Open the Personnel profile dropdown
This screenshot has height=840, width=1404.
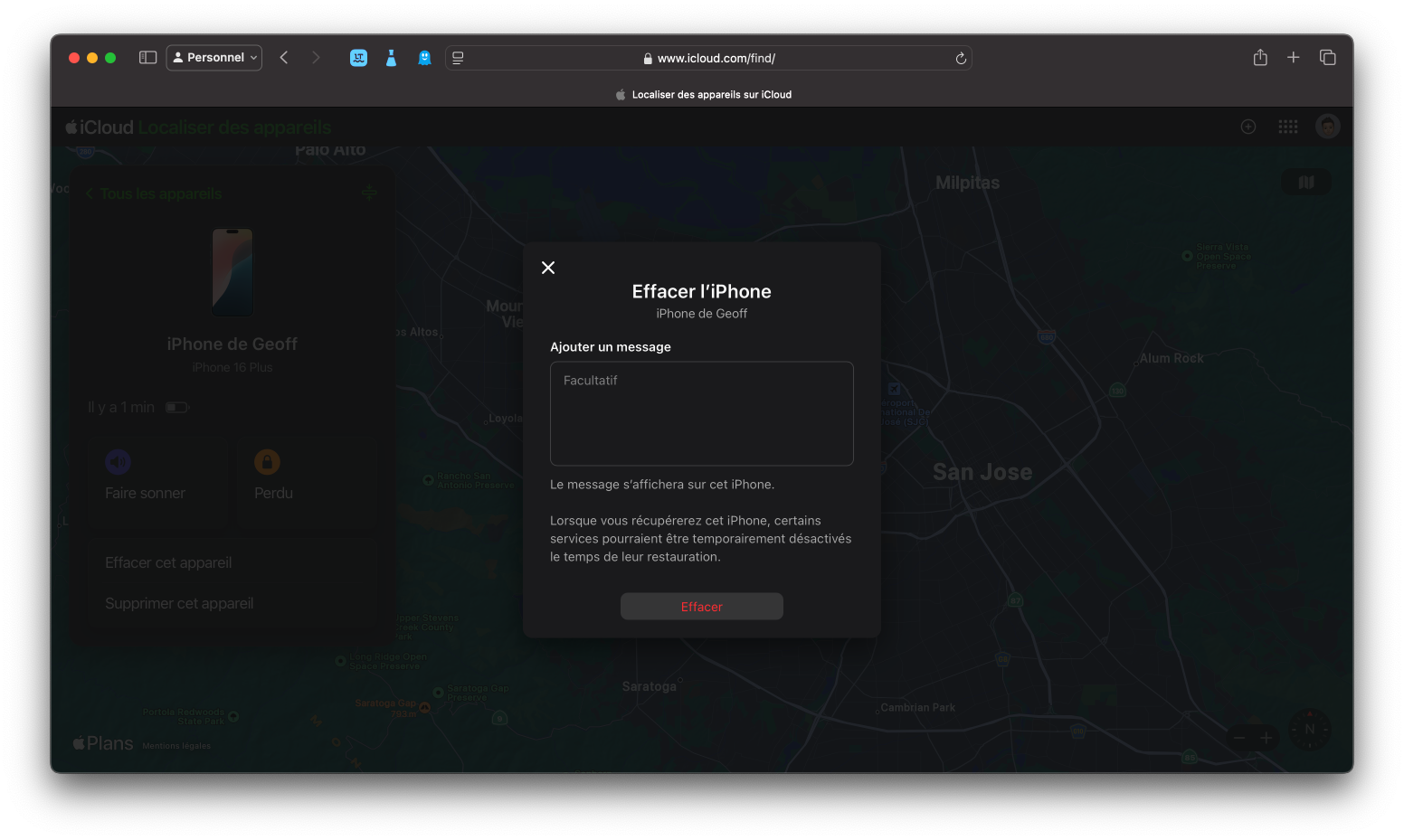pyautogui.click(x=214, y=58)
